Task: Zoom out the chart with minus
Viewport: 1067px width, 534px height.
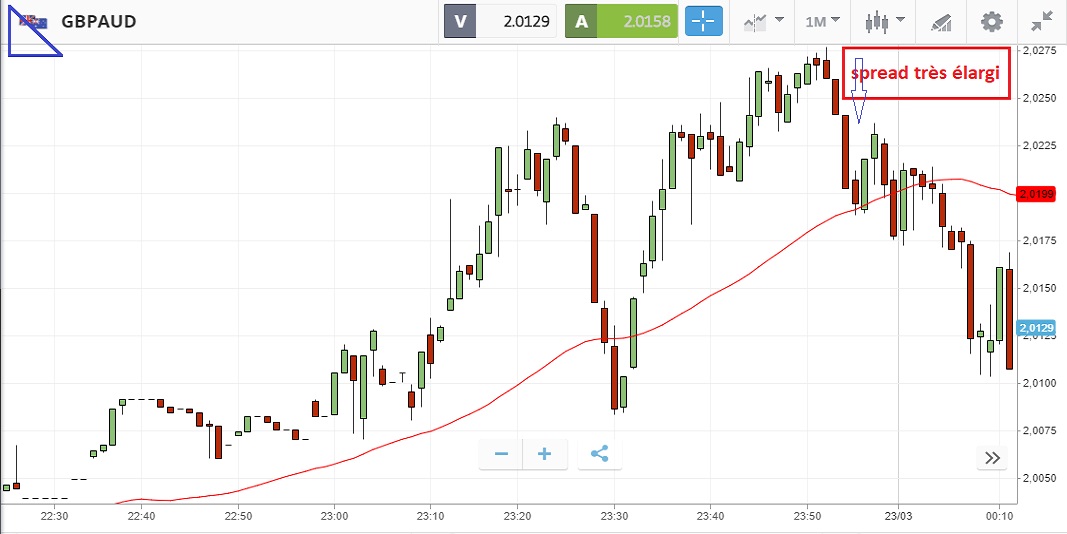Action: tap(501, 455)
